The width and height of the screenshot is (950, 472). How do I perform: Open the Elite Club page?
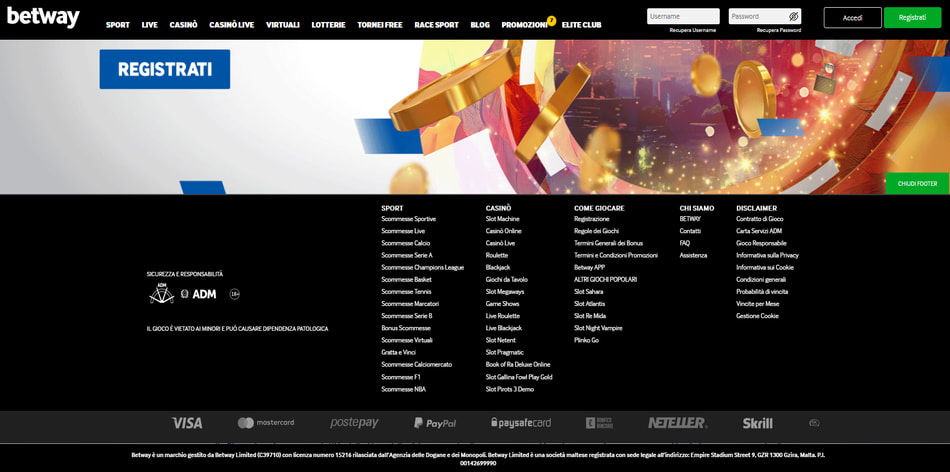coord(582,25)
